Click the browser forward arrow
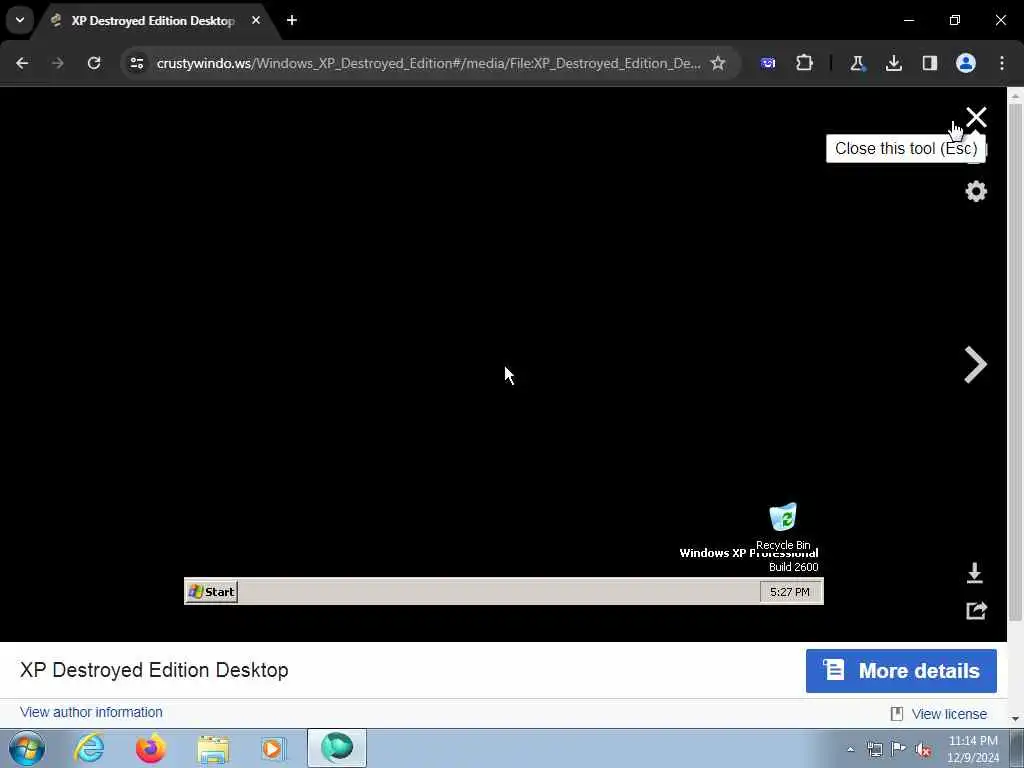The width and height of the screenshot is (1024, 768). [x=57, y=63]
